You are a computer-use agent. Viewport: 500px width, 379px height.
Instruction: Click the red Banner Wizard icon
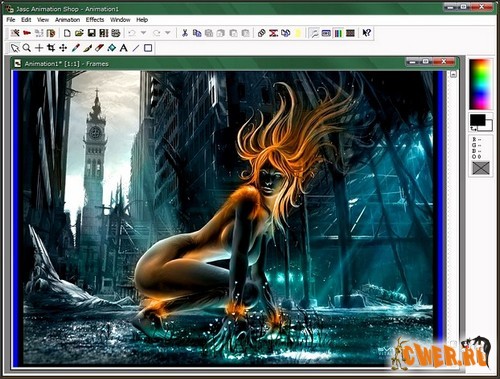point(27,33)
